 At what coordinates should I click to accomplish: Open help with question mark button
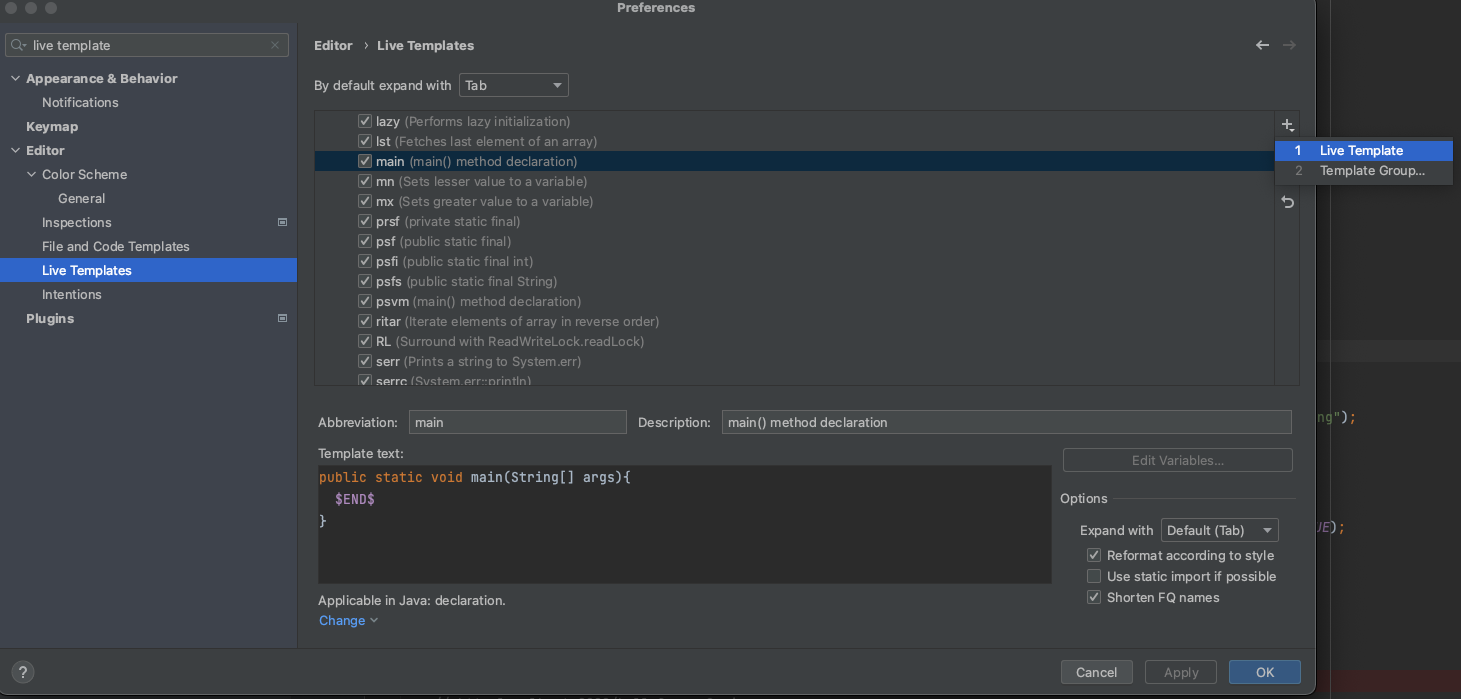tap(22, 672)
